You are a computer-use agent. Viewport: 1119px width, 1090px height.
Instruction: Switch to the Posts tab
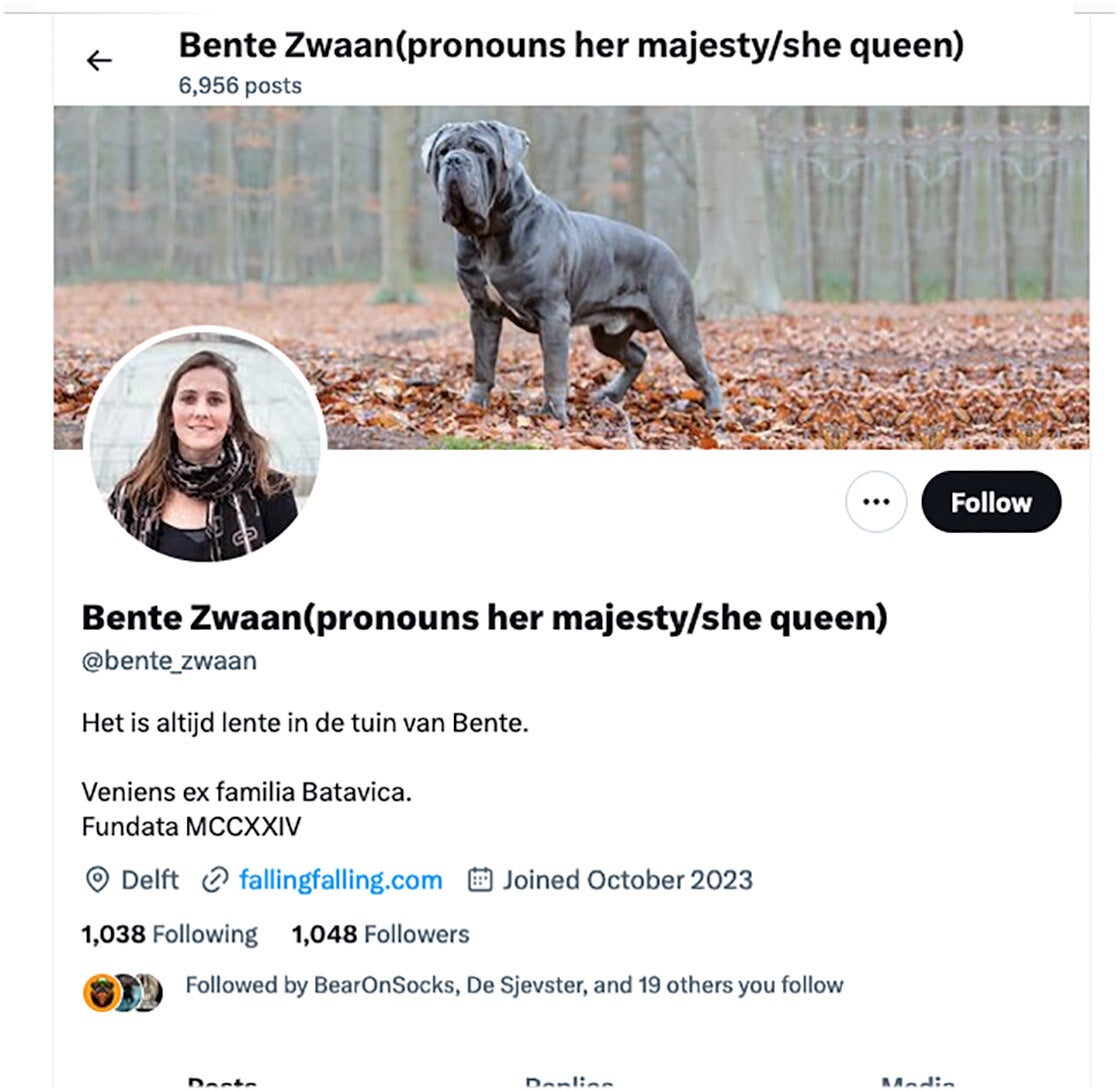222,1083
